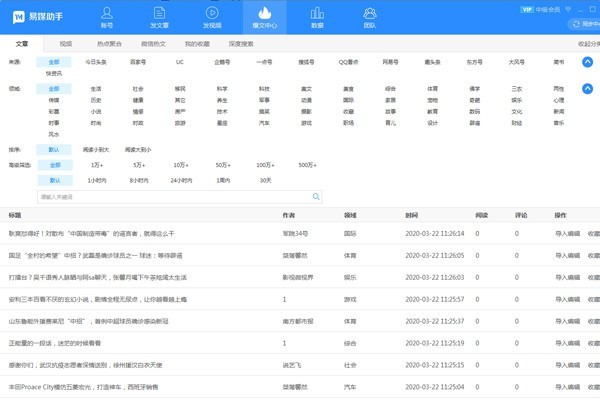This screenshot has height=400, width=600.
Task: Click the 收起分类 link
Action: click(588, 45)
